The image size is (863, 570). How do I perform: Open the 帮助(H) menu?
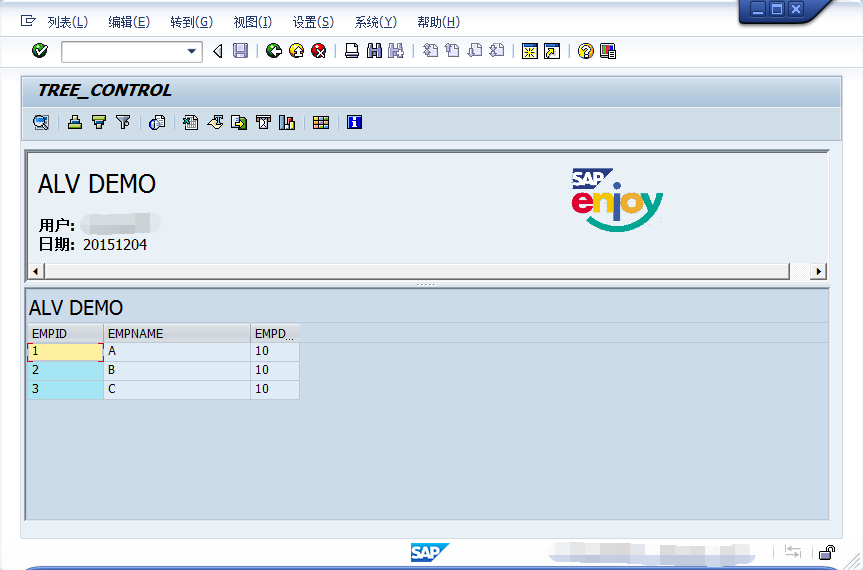(438, 22)
